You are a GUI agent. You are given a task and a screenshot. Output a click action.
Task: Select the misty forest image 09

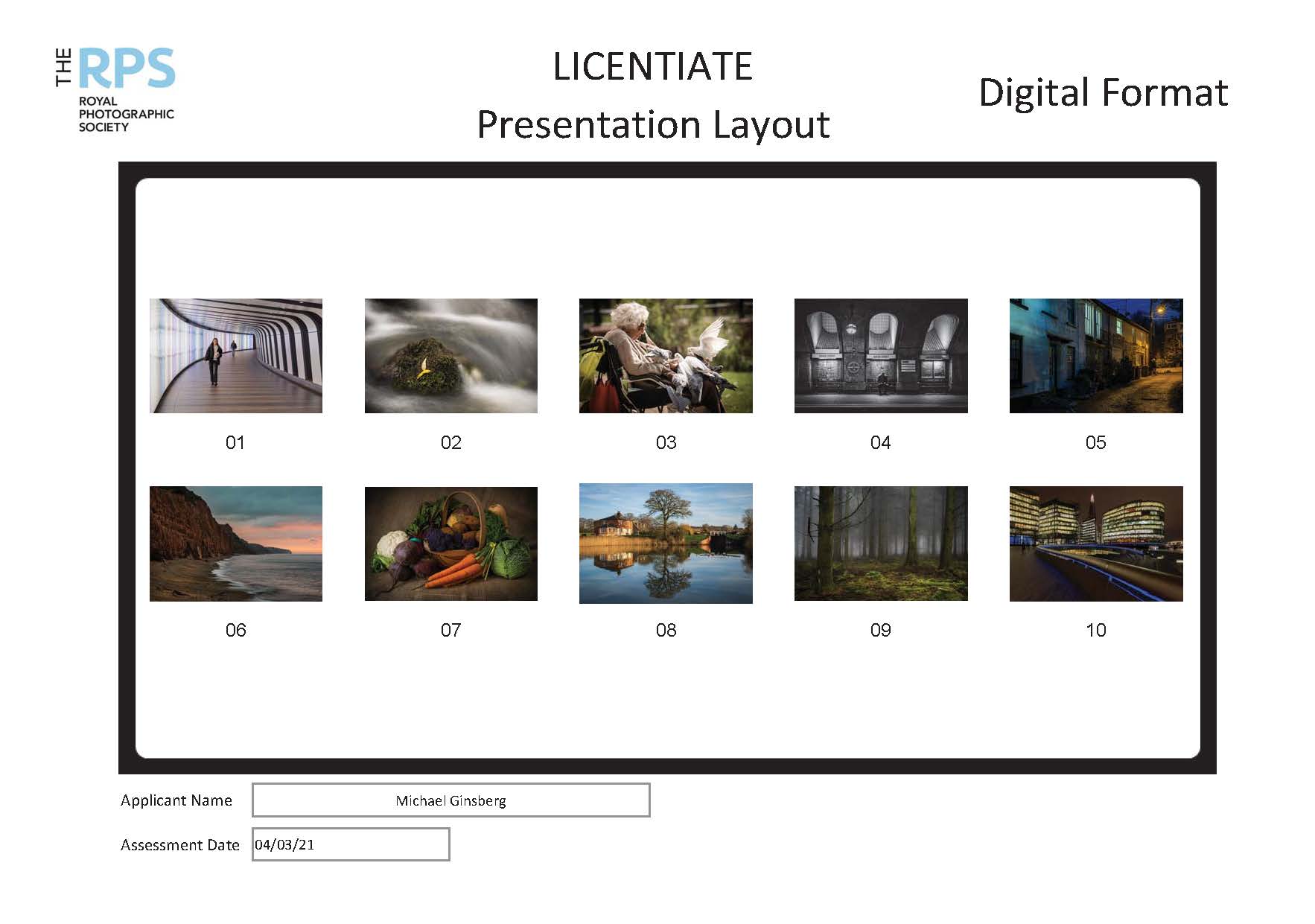(x=881, y=544)
